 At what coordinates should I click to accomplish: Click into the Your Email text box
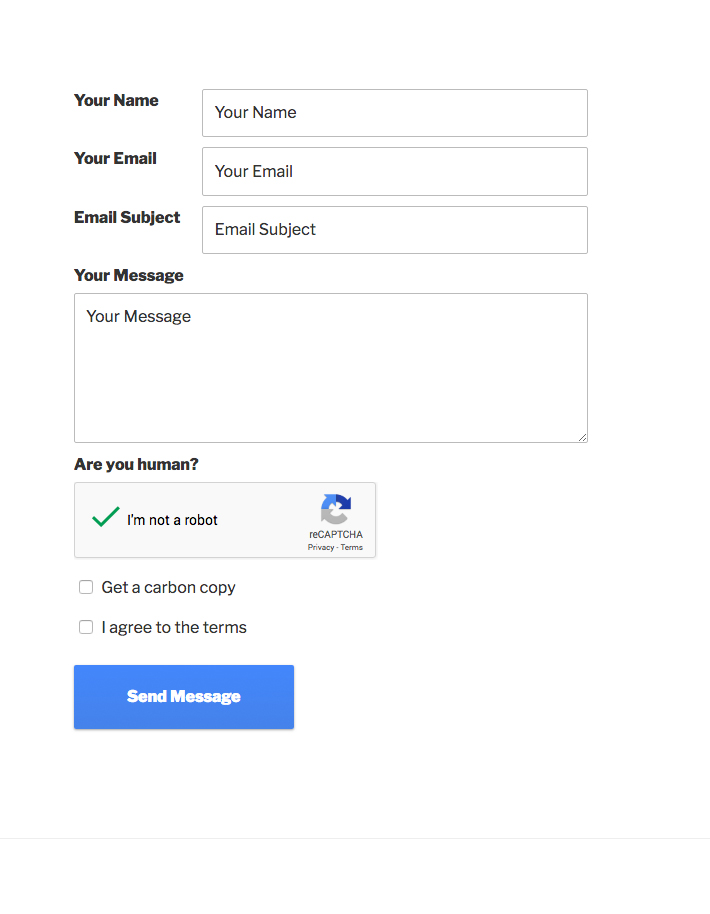click(394, 171)
